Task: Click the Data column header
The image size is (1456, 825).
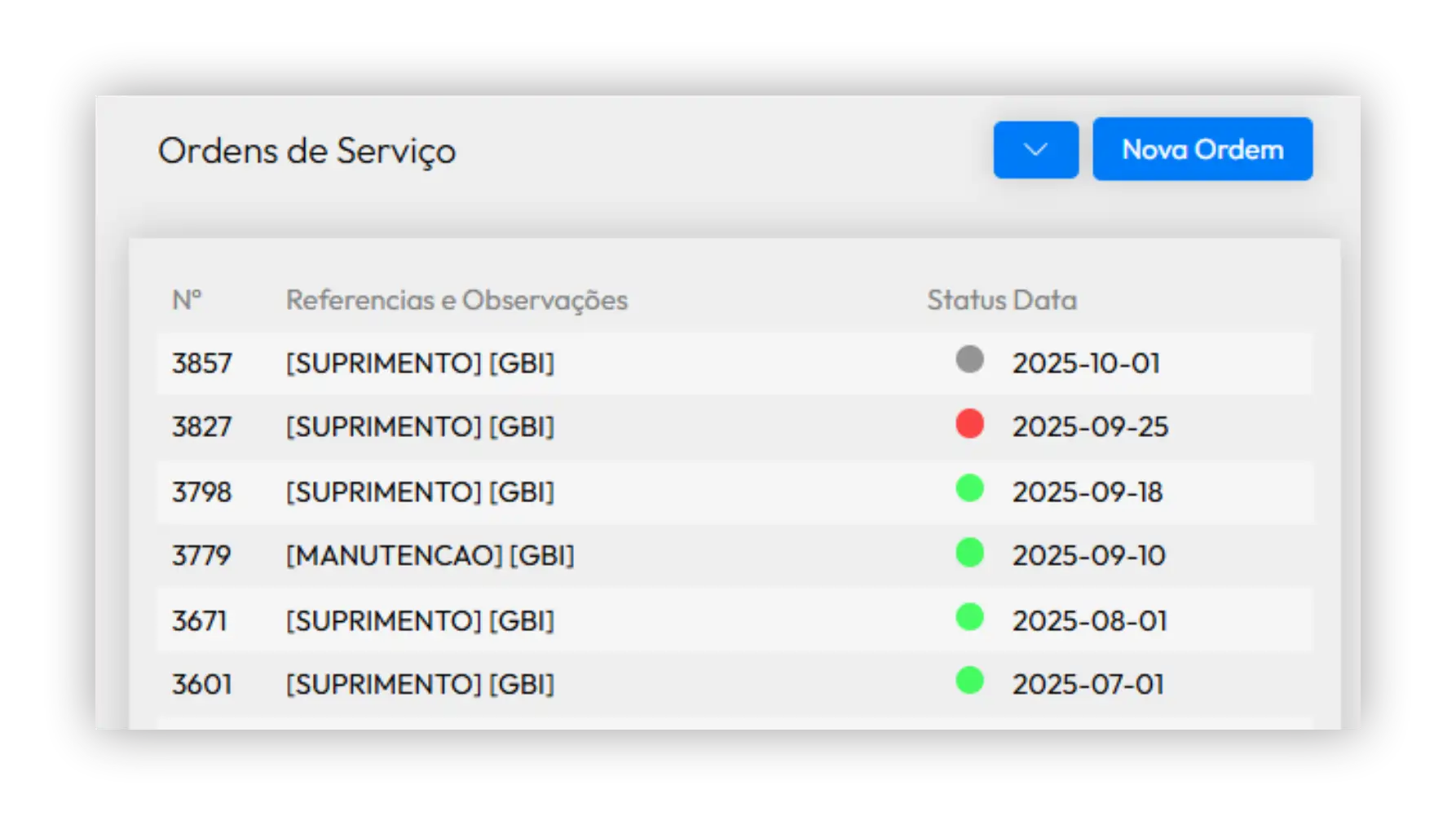Action: (1045, 300)
